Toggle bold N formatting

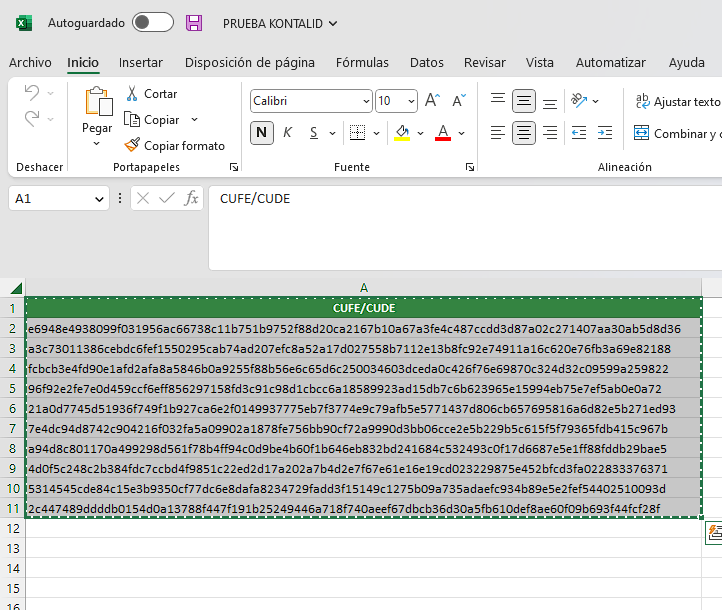pos(262,133)
